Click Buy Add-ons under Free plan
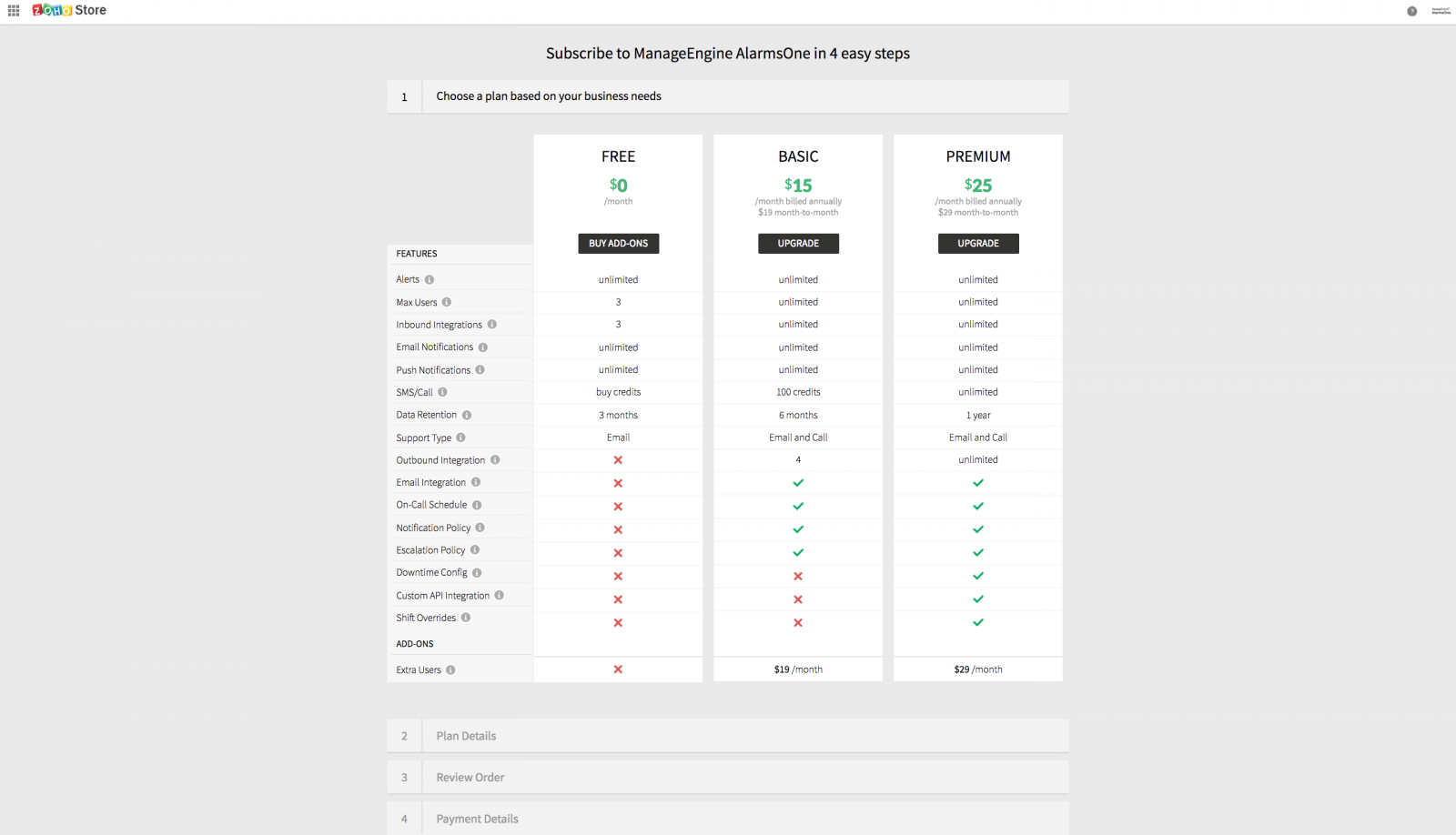Viewport: 1456px width, 835px height. pyautogui.click(x=619, y=244)
